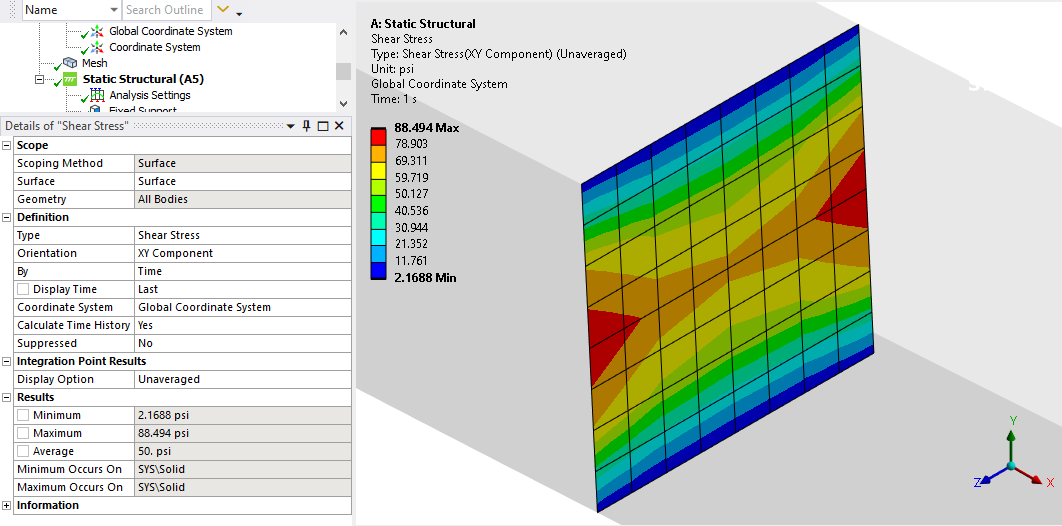Click the Static Structural (A5) icon

[x=70, y=79]
